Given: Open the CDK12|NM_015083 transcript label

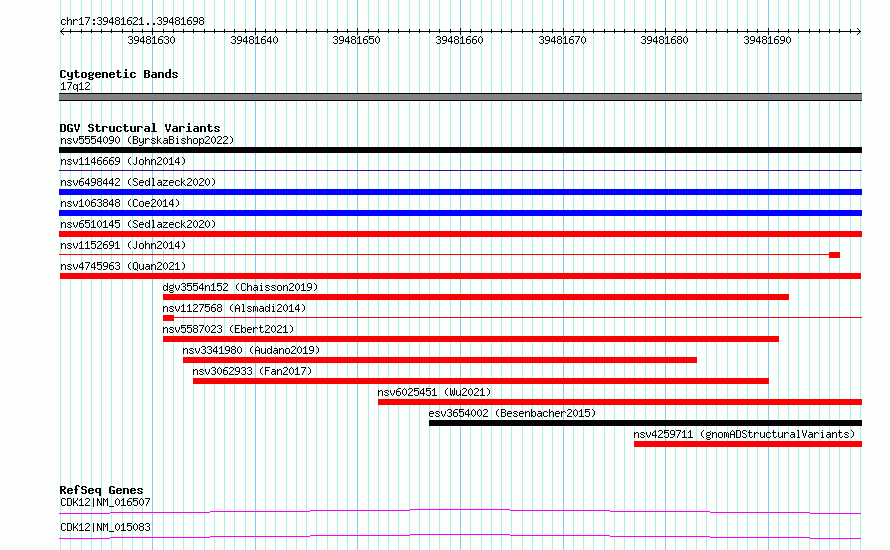Looking at the screenshot, I should click(105, 527).
